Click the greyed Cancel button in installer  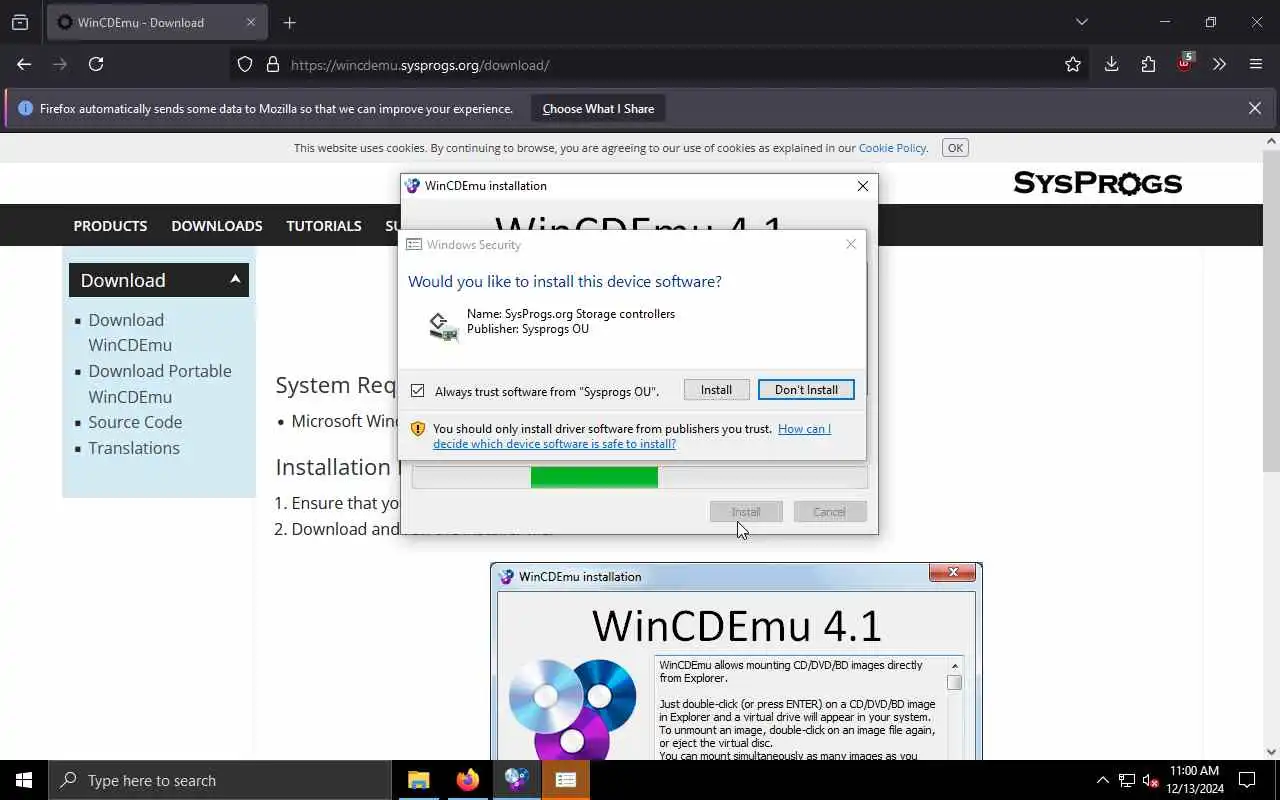pos(829,512)
